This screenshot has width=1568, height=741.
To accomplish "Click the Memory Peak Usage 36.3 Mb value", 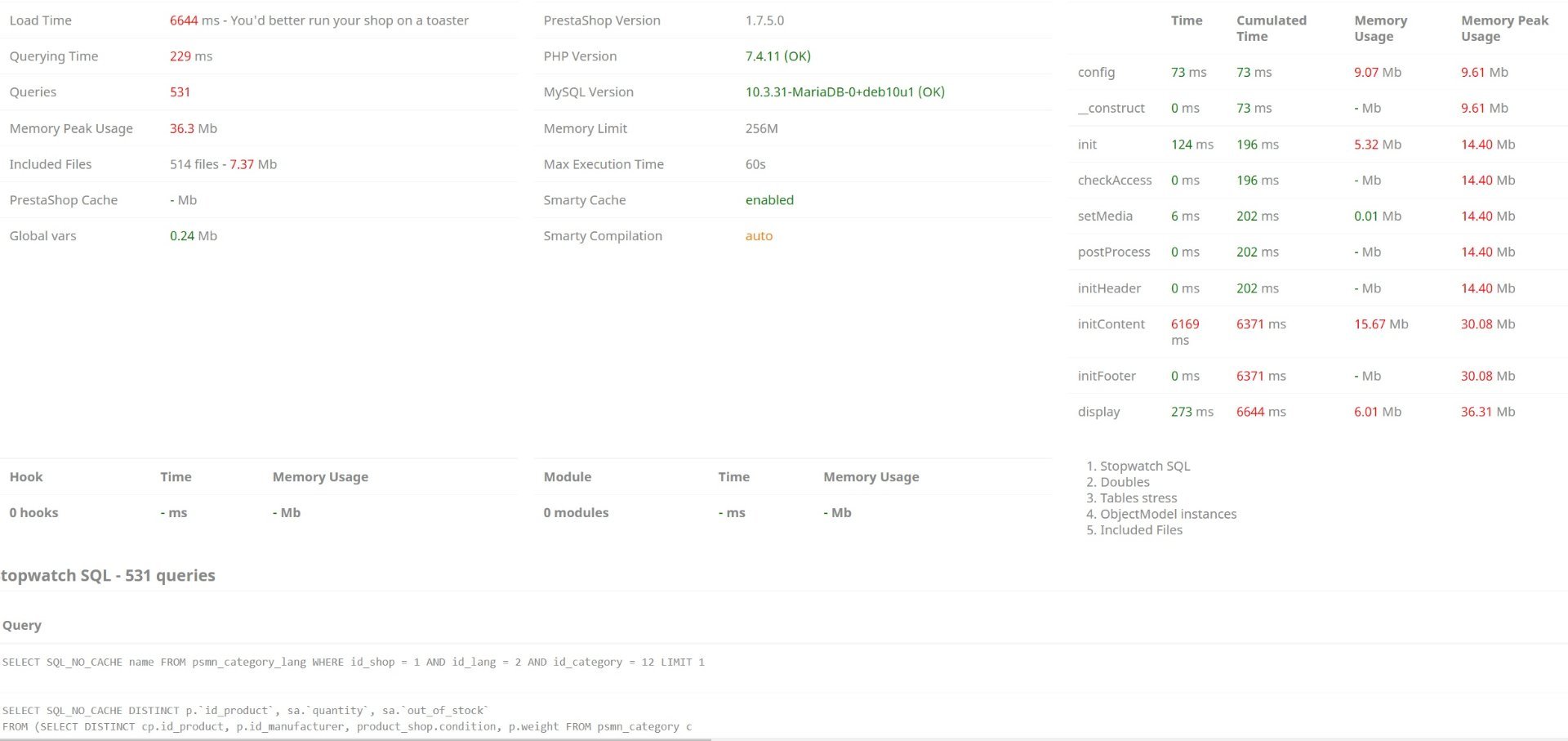I will [x=194, y=128].
